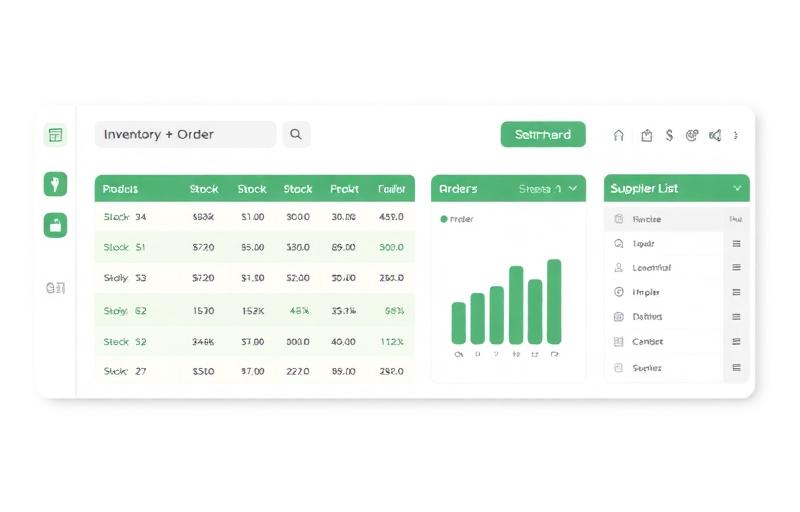
Task: Select the Locontial supplier name
Action: (652, 268)
